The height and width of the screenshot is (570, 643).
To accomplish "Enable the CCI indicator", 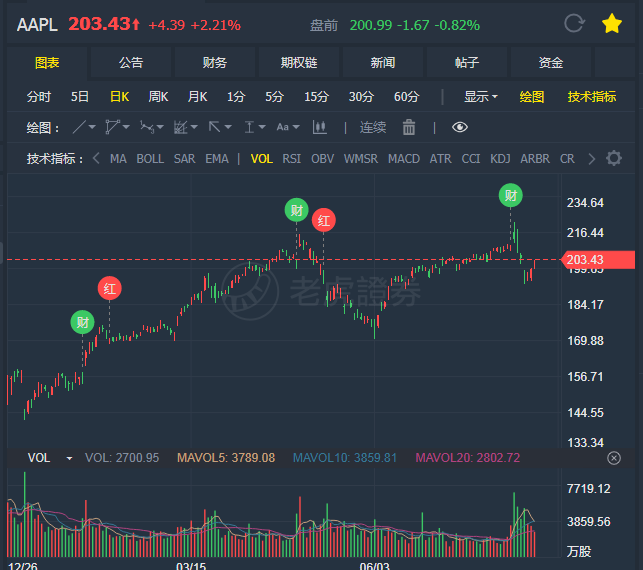I will coord(471,159).
